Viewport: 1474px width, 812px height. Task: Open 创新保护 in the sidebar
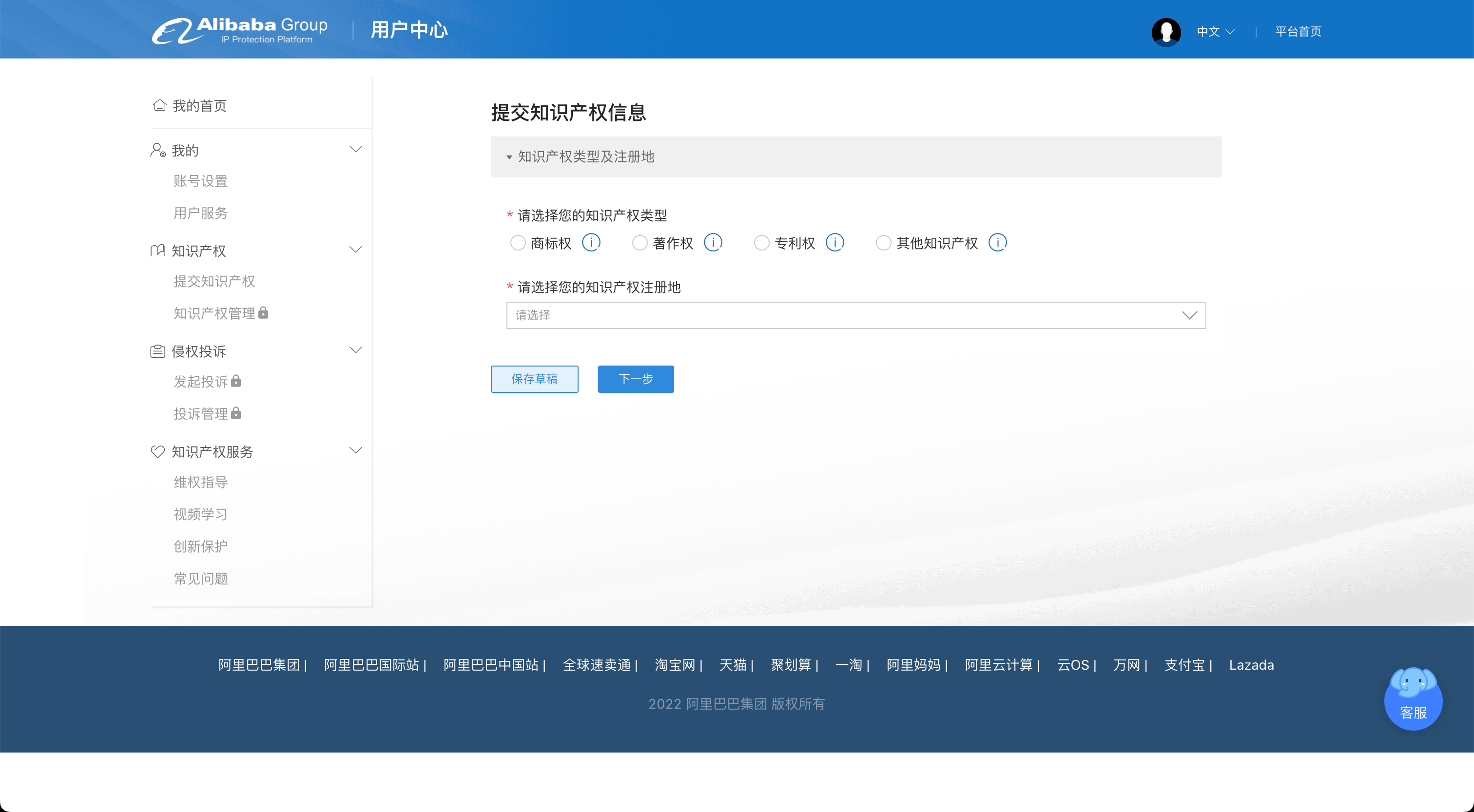click(200, 546)
